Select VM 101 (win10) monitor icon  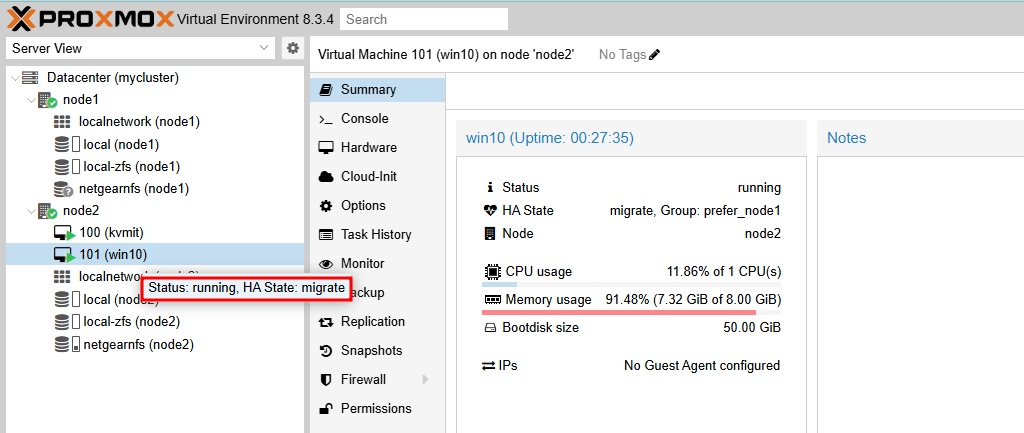(x=65, y=255)
